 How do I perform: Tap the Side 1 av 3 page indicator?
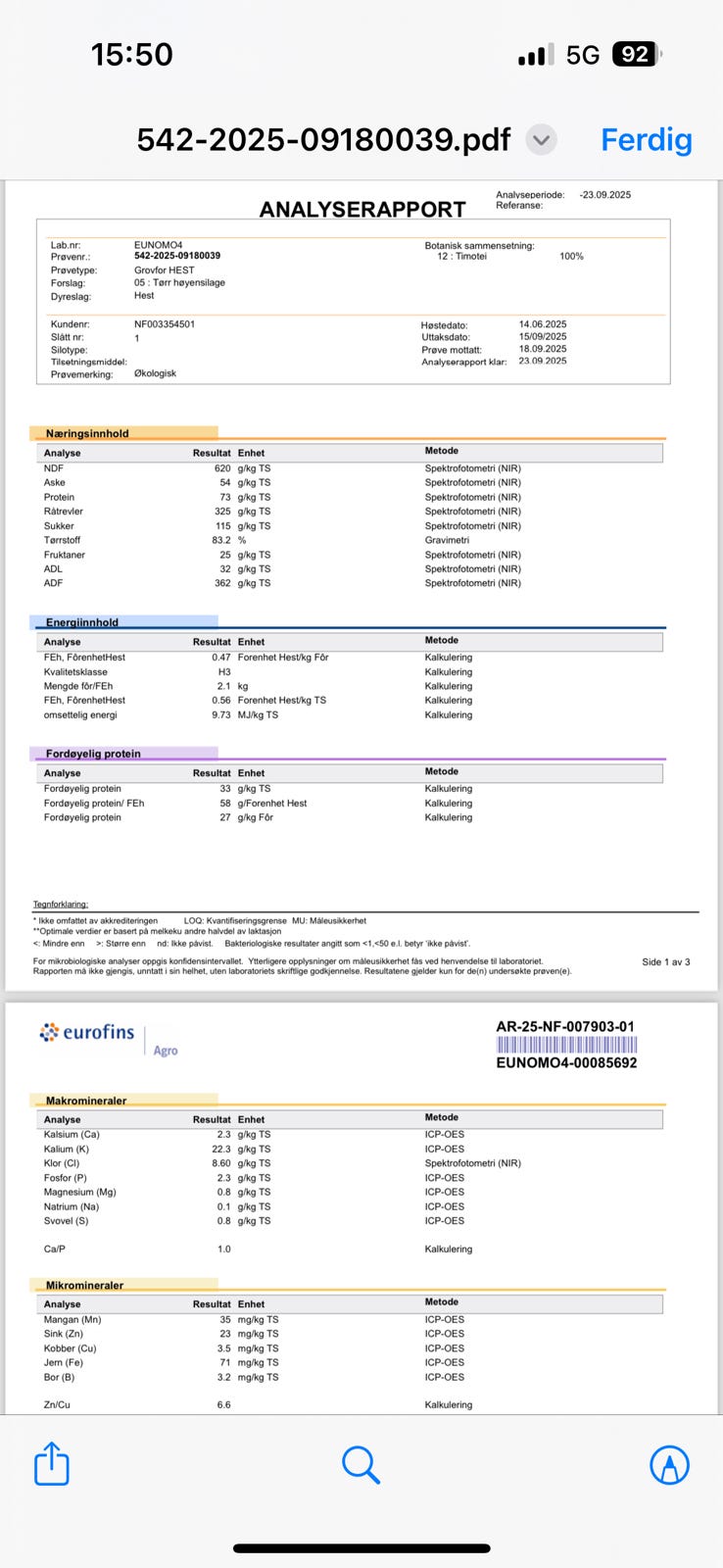[x=666, y=962]
